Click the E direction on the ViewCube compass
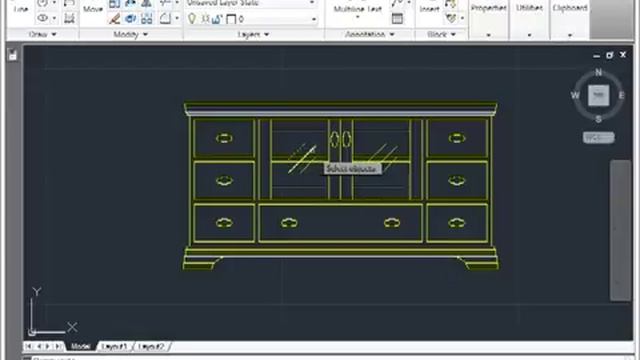 [622, 96]
